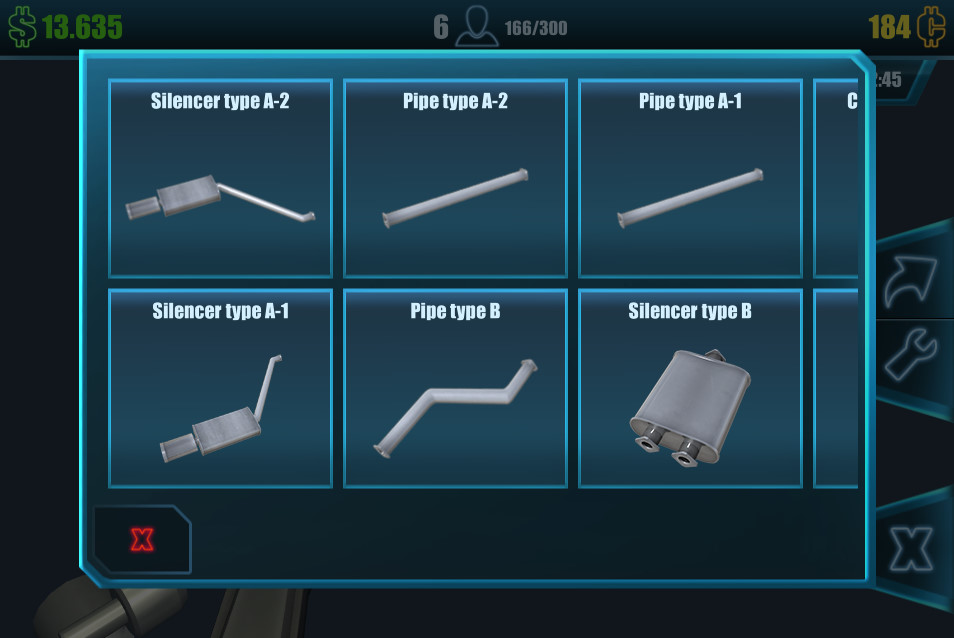Image resolution: width=954 pixels, height=638 pixels.
Task: Tap the gold coin currency icon
Action: (931, 27)
